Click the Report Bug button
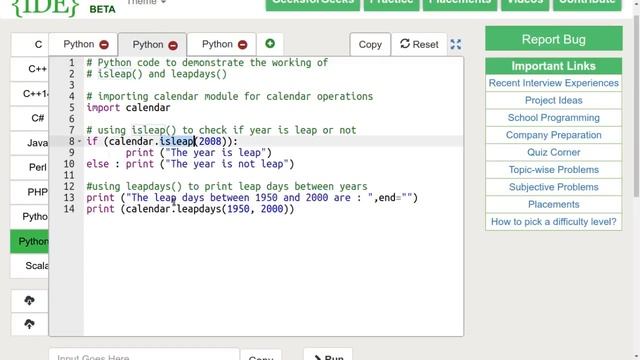This screenshot has height=360, width=640. click(x=553, y=39)
